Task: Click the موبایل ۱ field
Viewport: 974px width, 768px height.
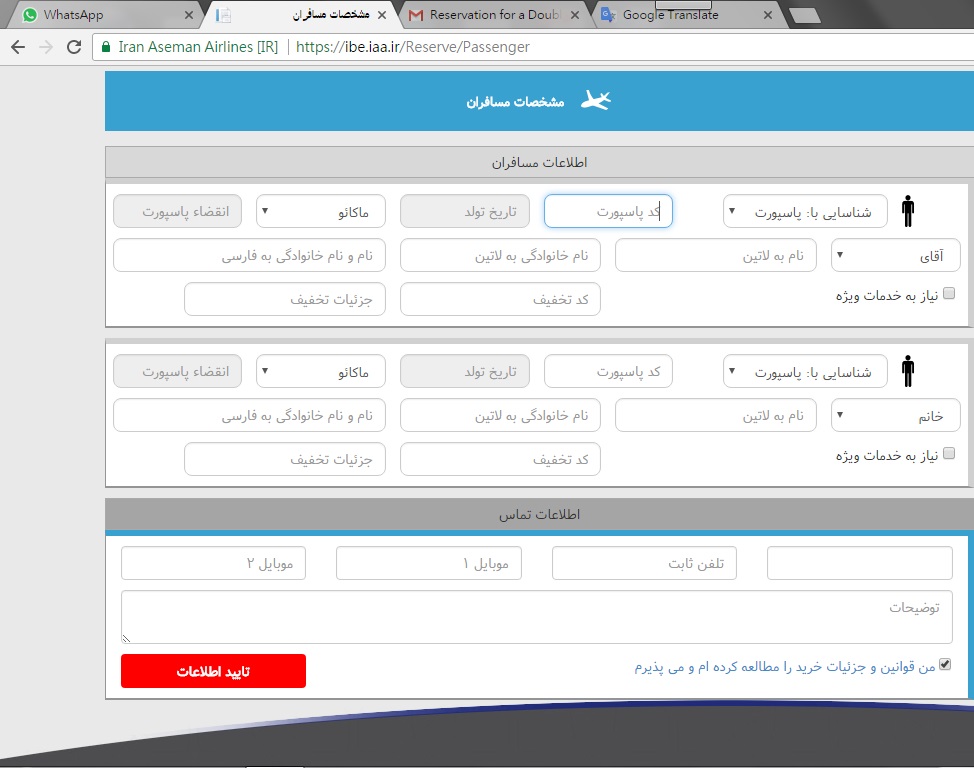Action: [x=429, y=563]
